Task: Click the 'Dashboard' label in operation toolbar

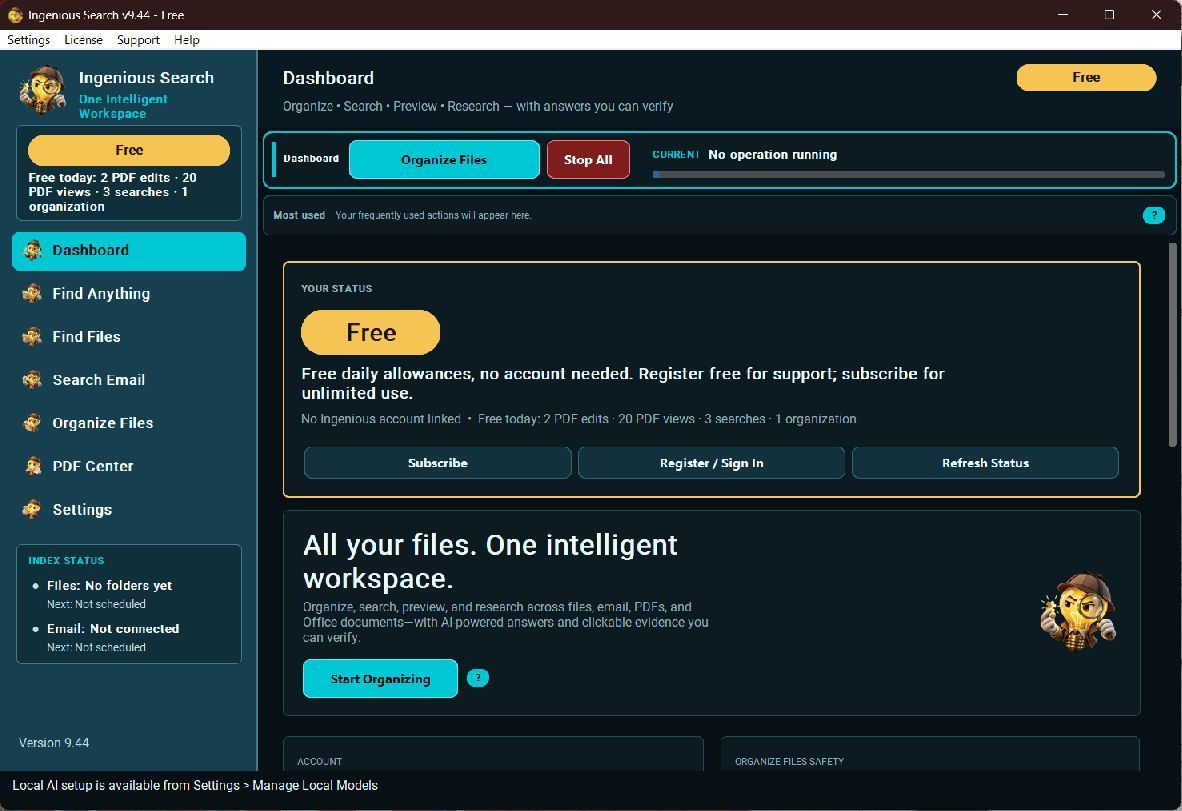Action: point(311,158)
